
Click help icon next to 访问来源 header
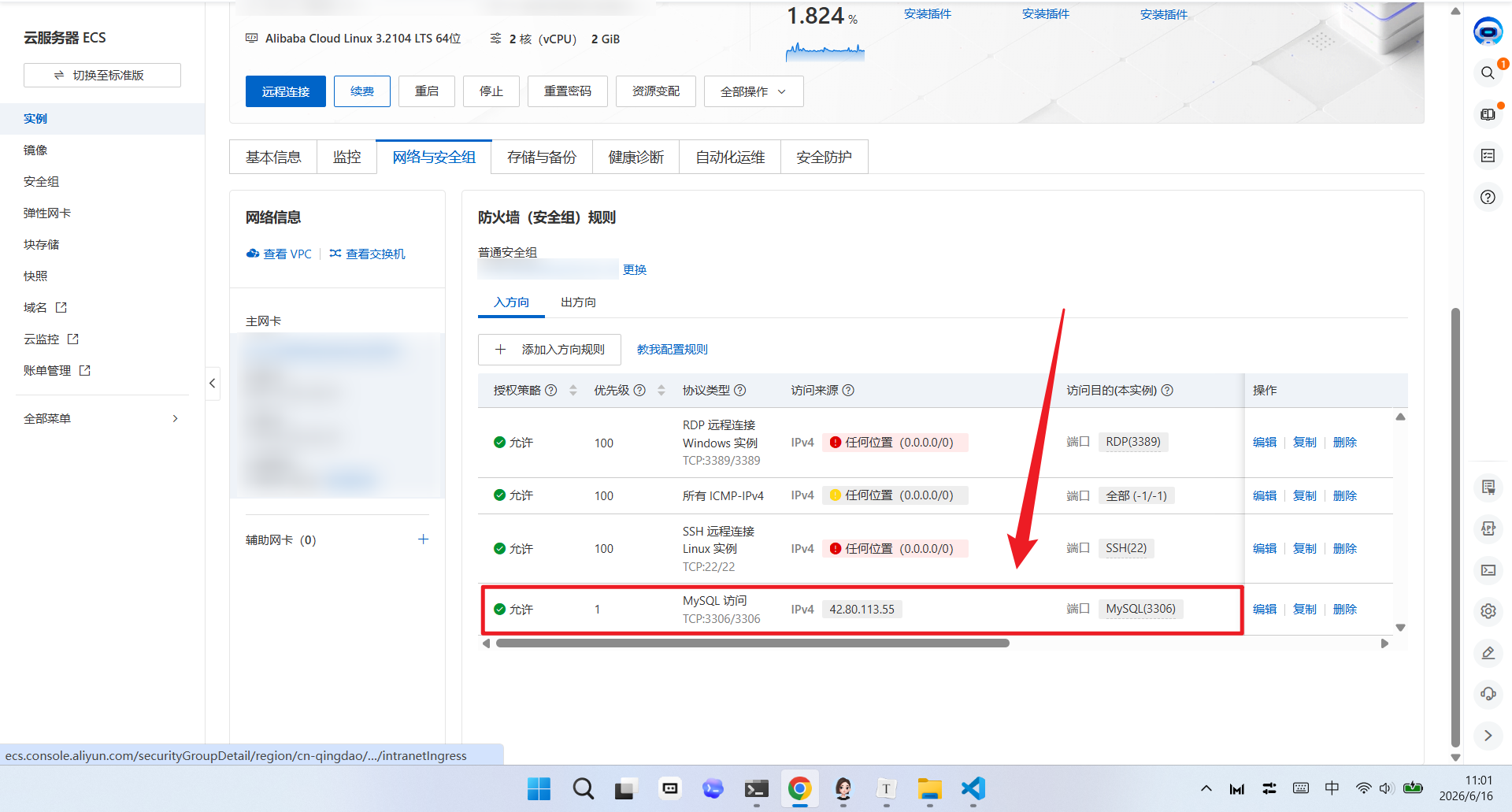[848, 391]
